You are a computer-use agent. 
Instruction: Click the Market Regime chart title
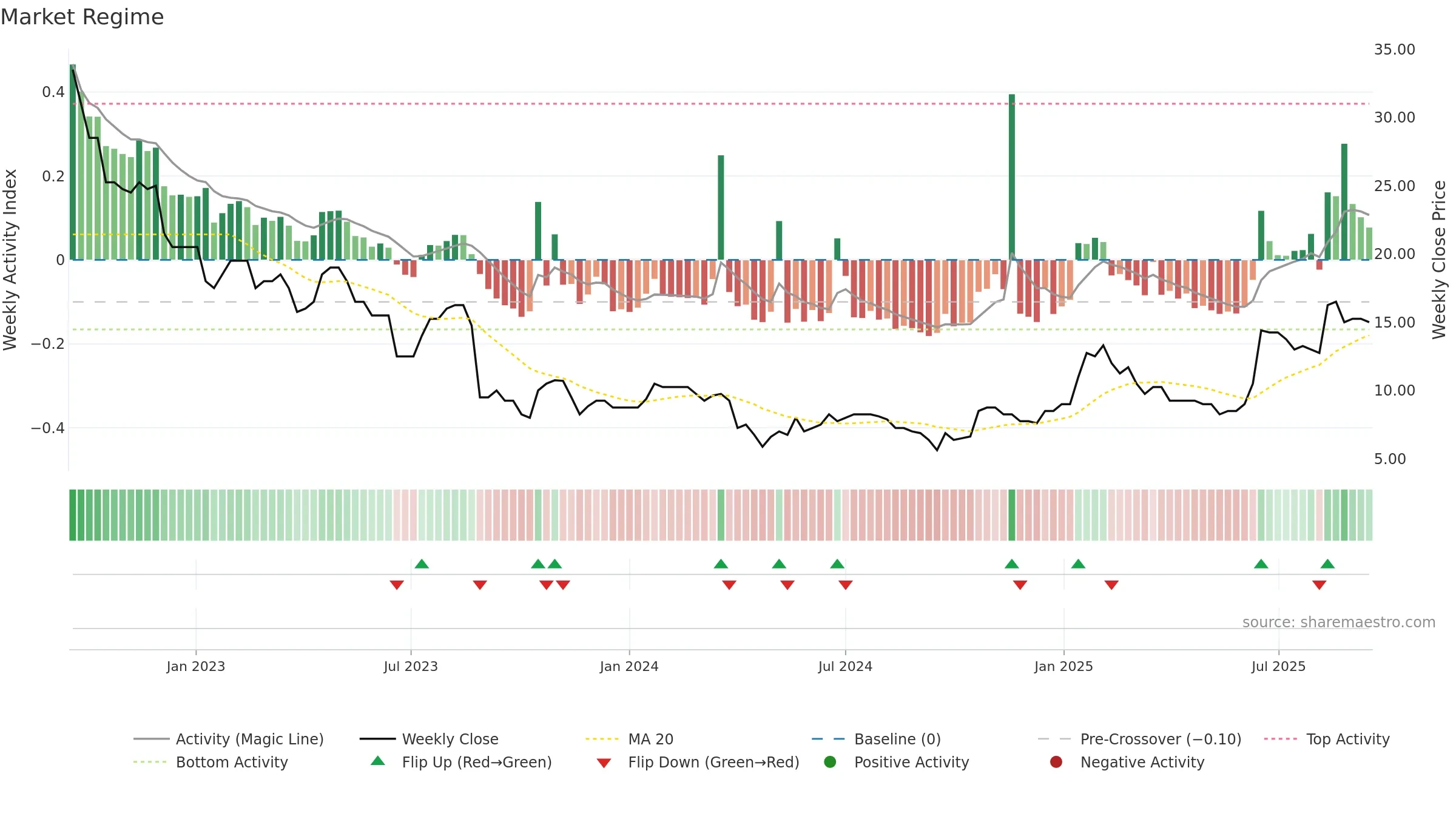coord(82,17)
